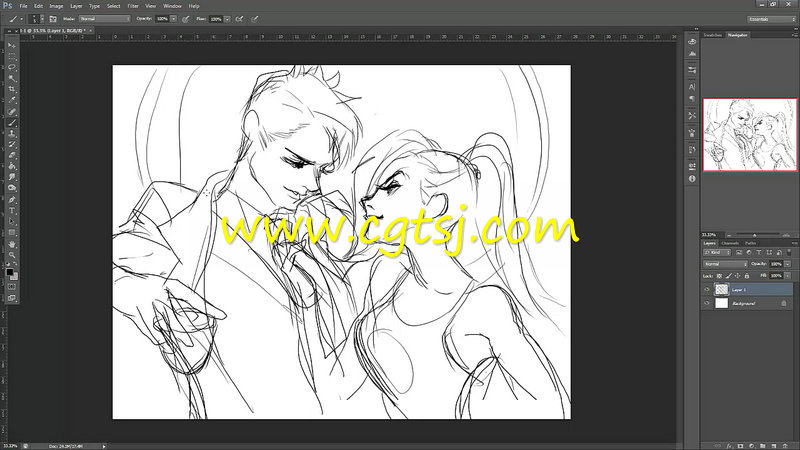
Task: Open the Opacity dropdown arrow in options bar
Action: [173, 19]
